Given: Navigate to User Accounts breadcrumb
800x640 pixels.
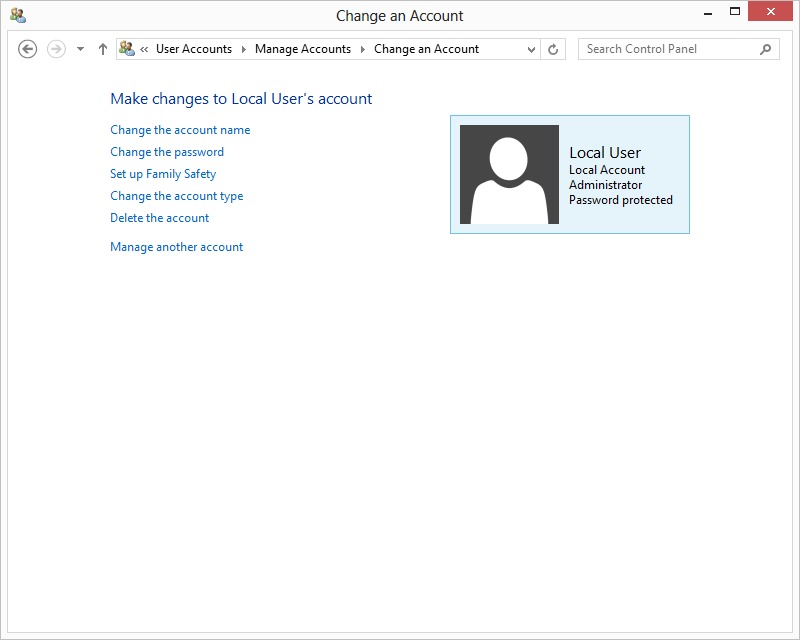Looking at the screenshot, I should pyautogui.click(x=193, y=49).
